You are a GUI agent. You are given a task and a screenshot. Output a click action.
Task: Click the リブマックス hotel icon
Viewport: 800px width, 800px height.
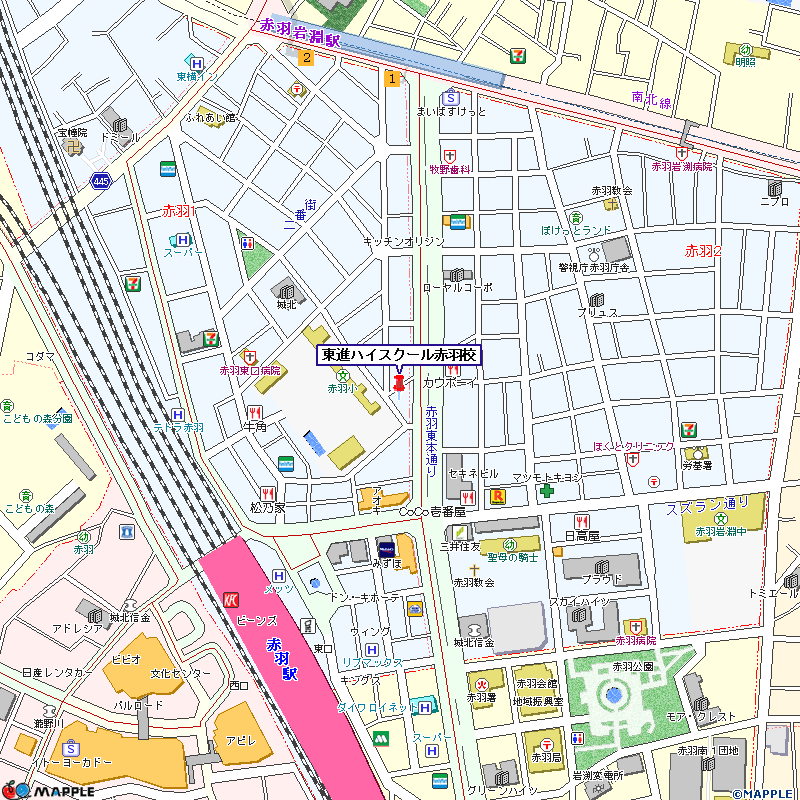(371, 650)
